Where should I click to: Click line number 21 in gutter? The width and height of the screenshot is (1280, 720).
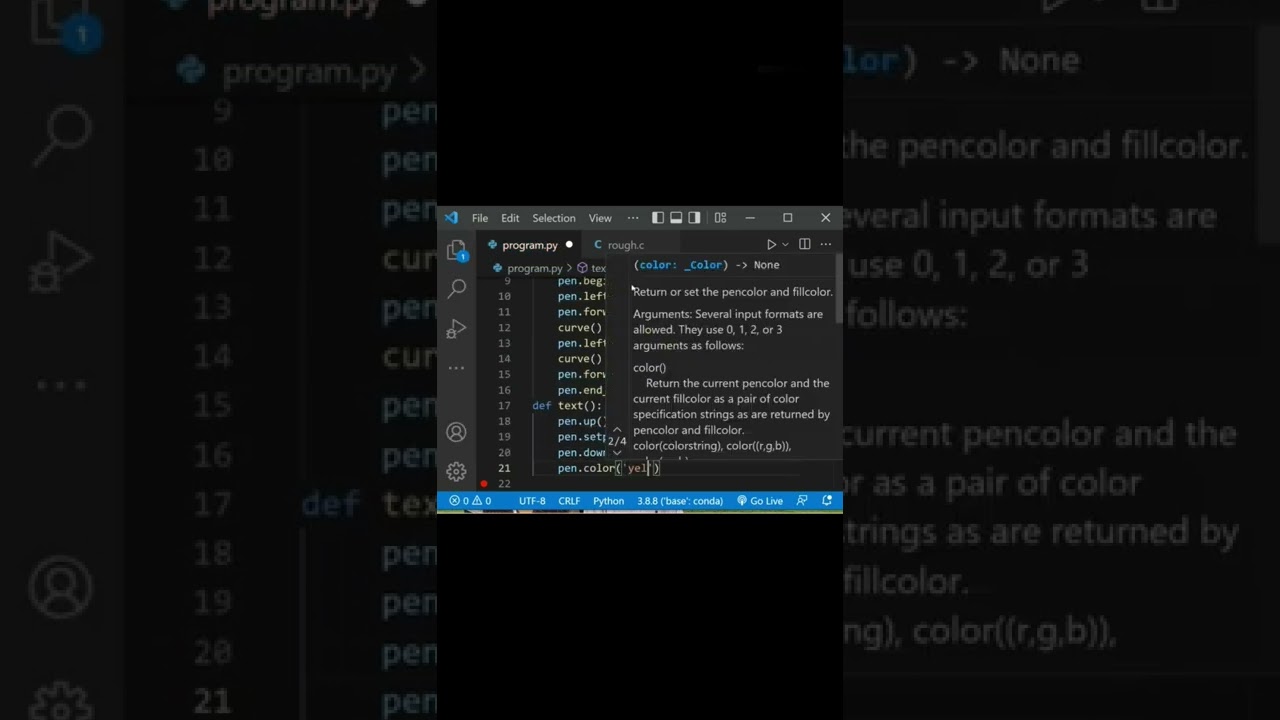(x=504, y=468)
